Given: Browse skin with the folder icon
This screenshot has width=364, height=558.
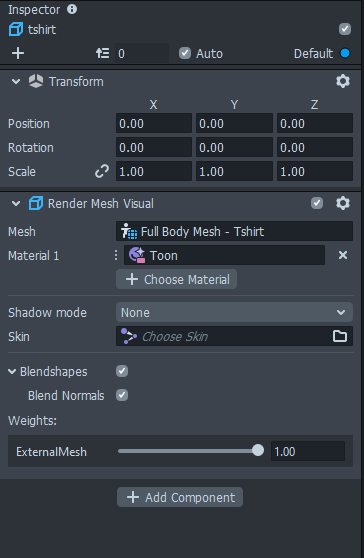Looking at the screenshot, I should [x=340, y=336].
